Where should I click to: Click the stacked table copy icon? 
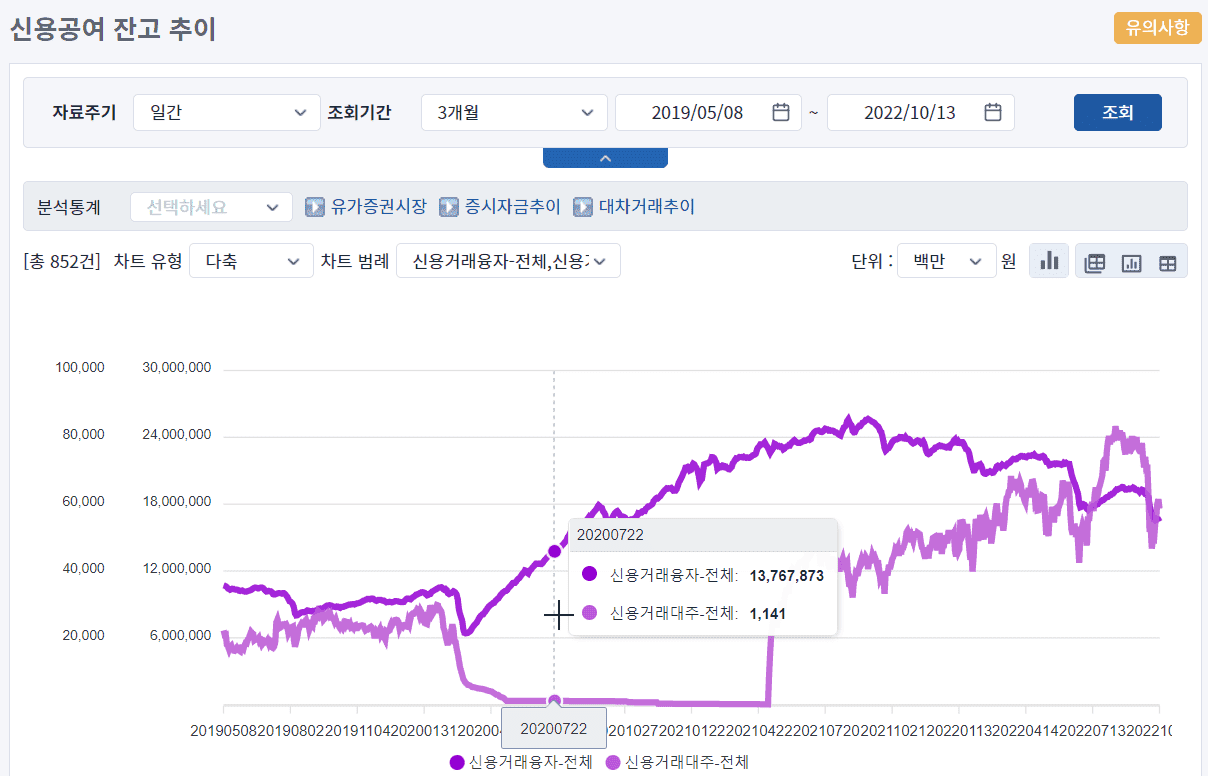point(1095,263)
